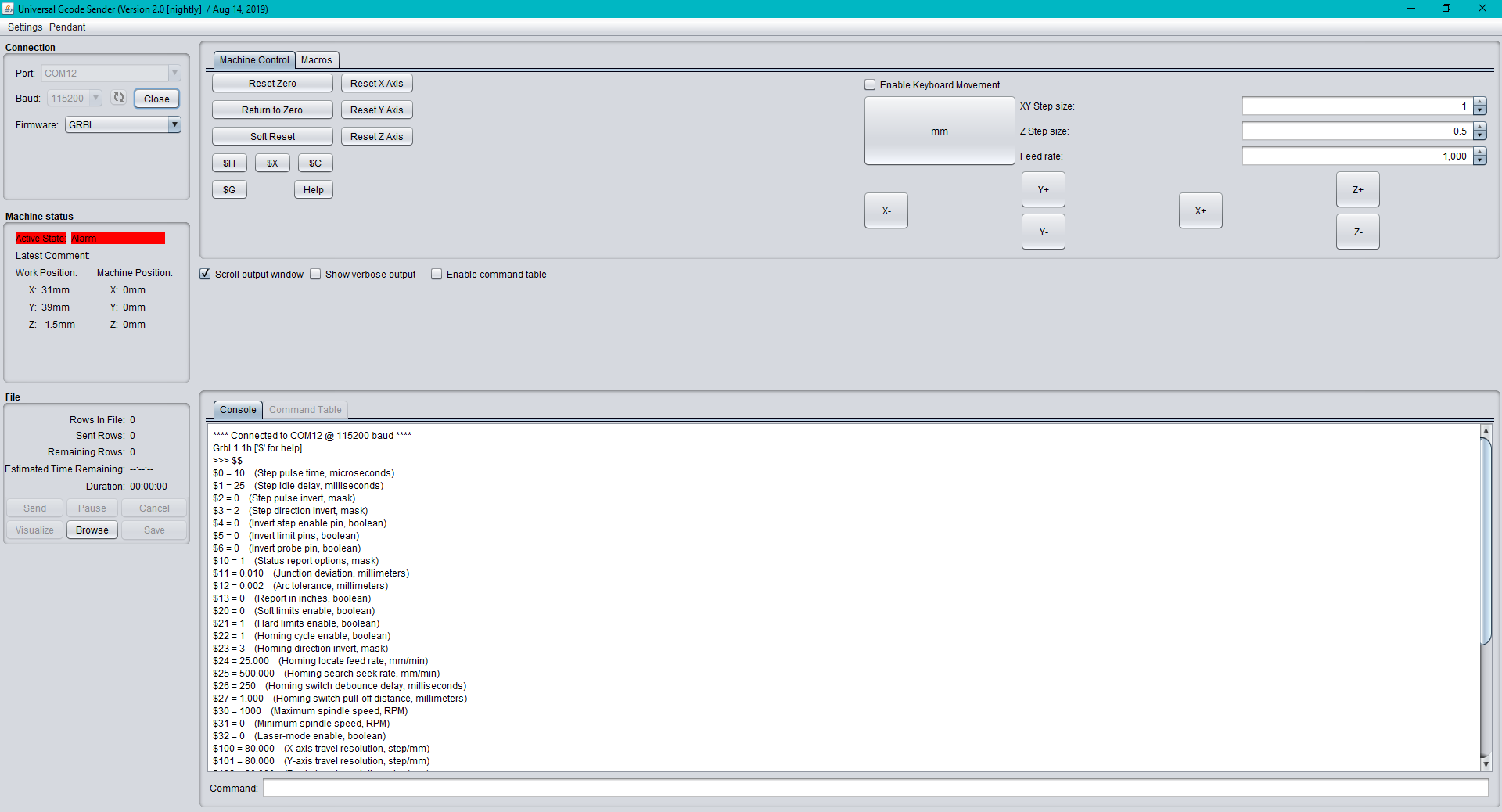The width and height of the screenshot is (1502, 812).
Task: Check Enable command table
Action: tap(437, 274)
